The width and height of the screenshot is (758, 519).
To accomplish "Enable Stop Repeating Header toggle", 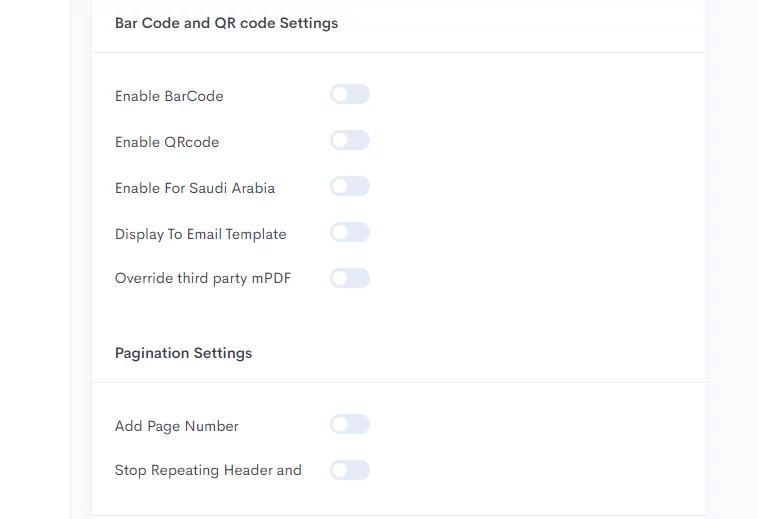I will pos(350,470).
